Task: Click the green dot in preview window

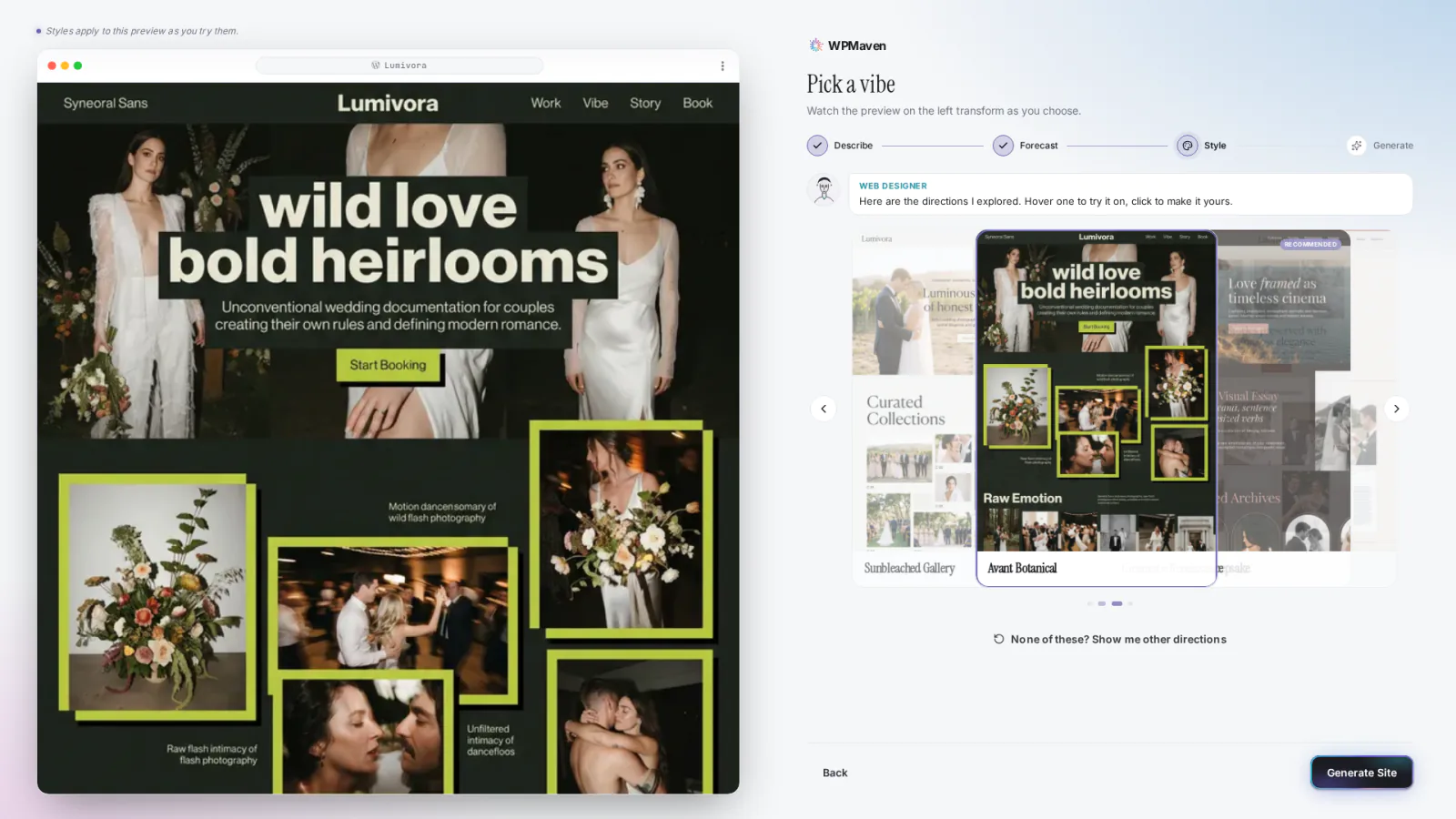Action: pyautogui.click(x=78, y=66)
